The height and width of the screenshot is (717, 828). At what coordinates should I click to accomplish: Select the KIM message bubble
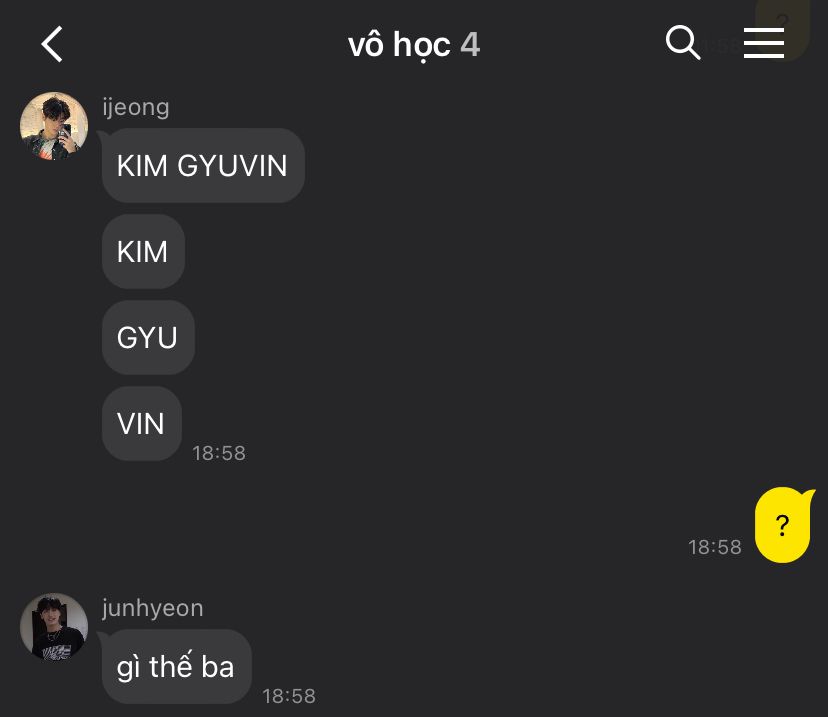coord(143,251)
